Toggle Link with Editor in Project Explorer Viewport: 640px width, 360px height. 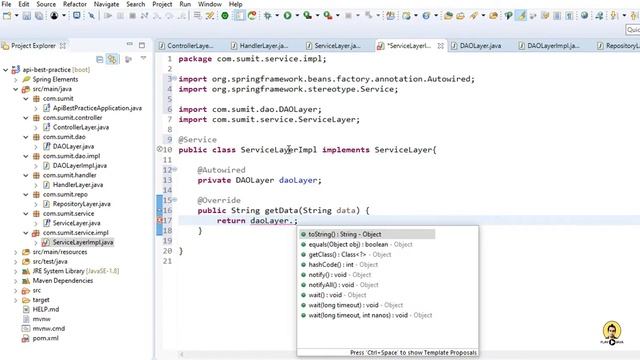pyautogui.click(x=112, y=59)
